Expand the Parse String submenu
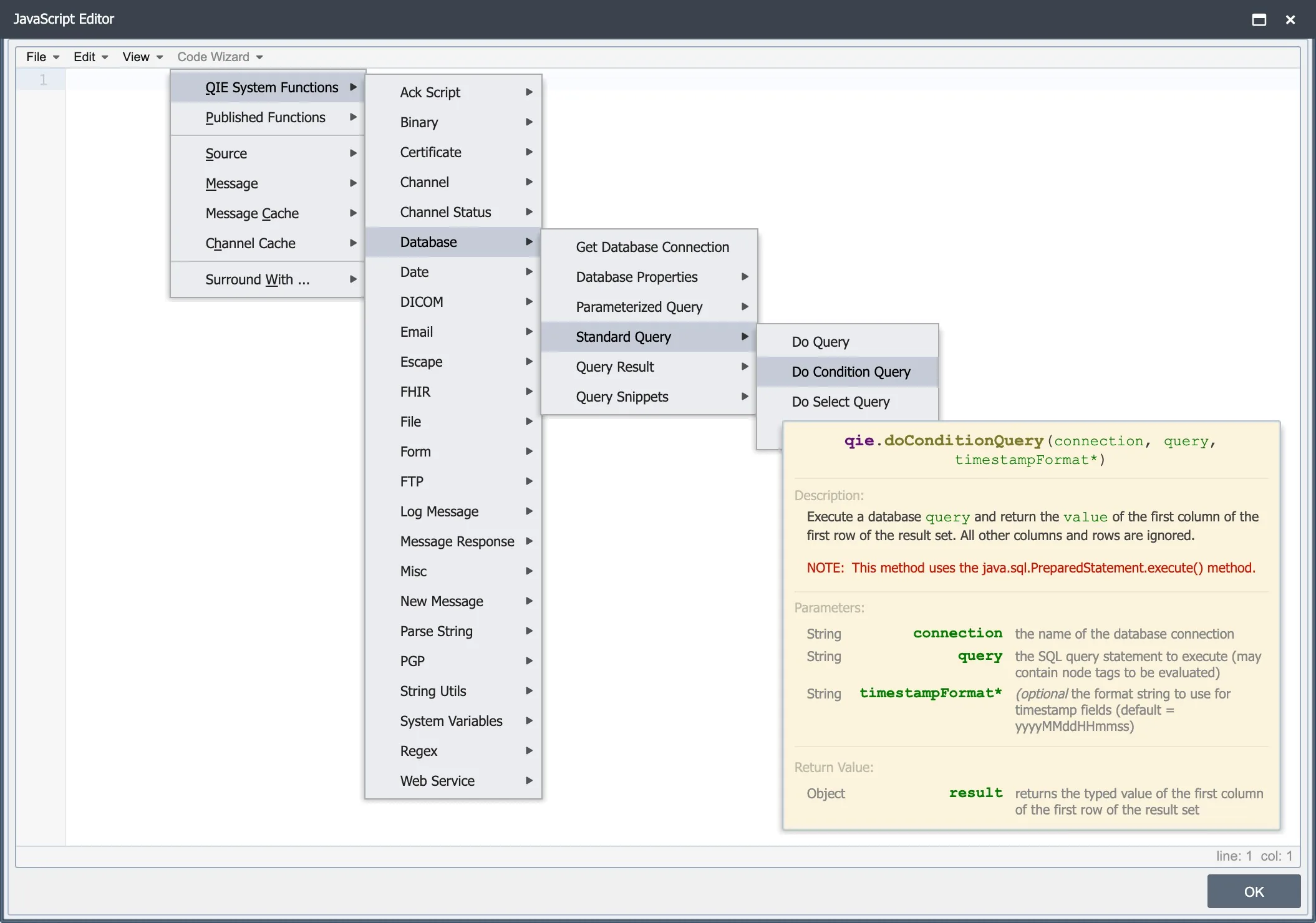1316x923 pixels. [453, 631]
